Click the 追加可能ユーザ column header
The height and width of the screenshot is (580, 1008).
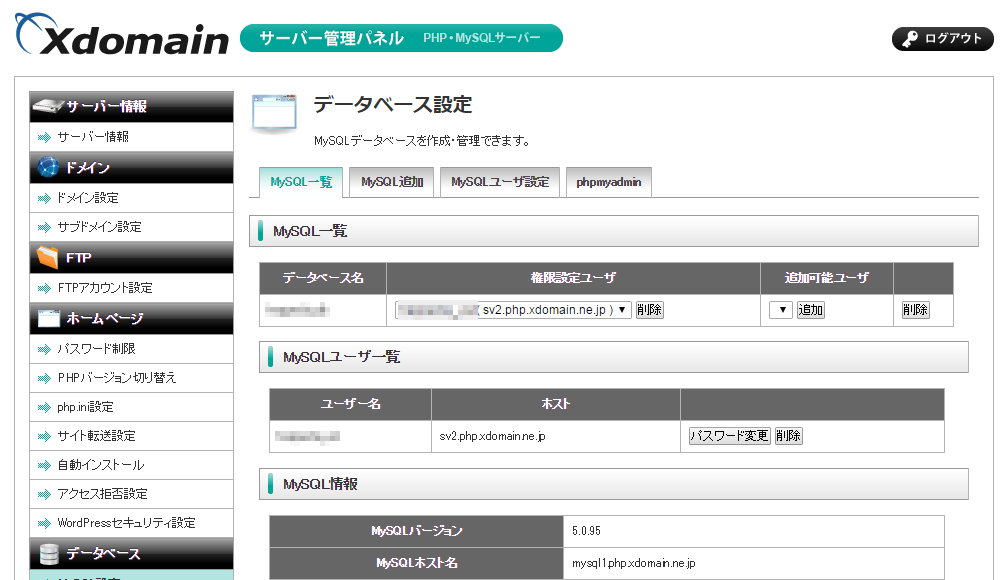pos(827,278)
